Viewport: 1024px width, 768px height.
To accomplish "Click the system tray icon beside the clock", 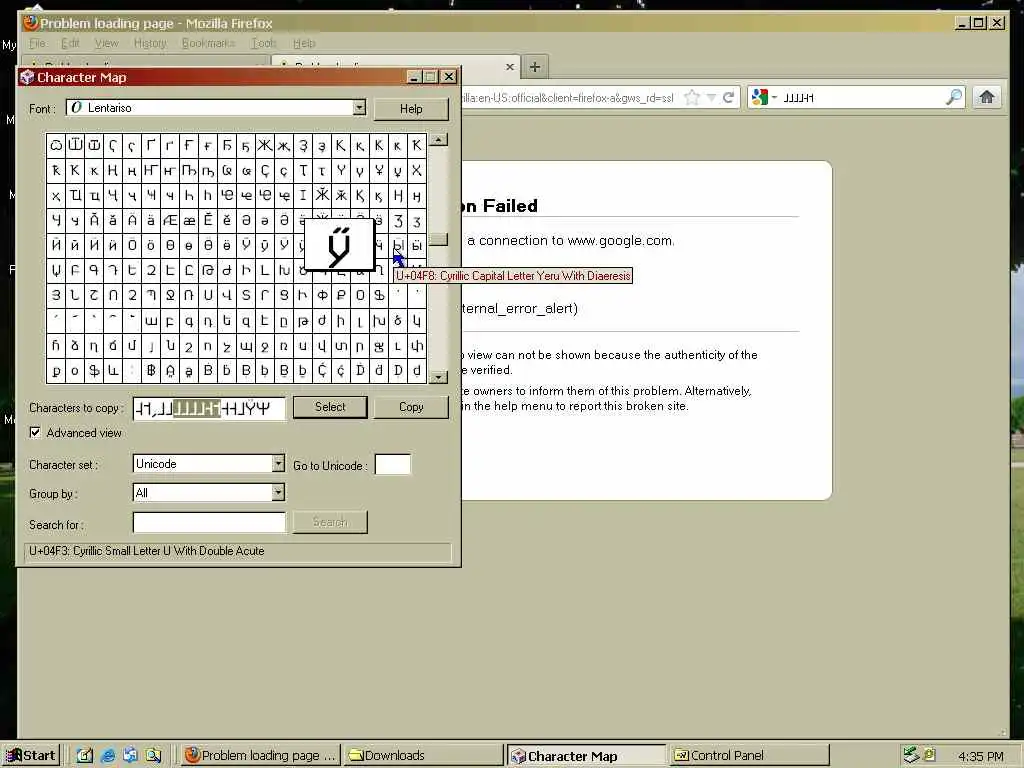I will 930,755.
